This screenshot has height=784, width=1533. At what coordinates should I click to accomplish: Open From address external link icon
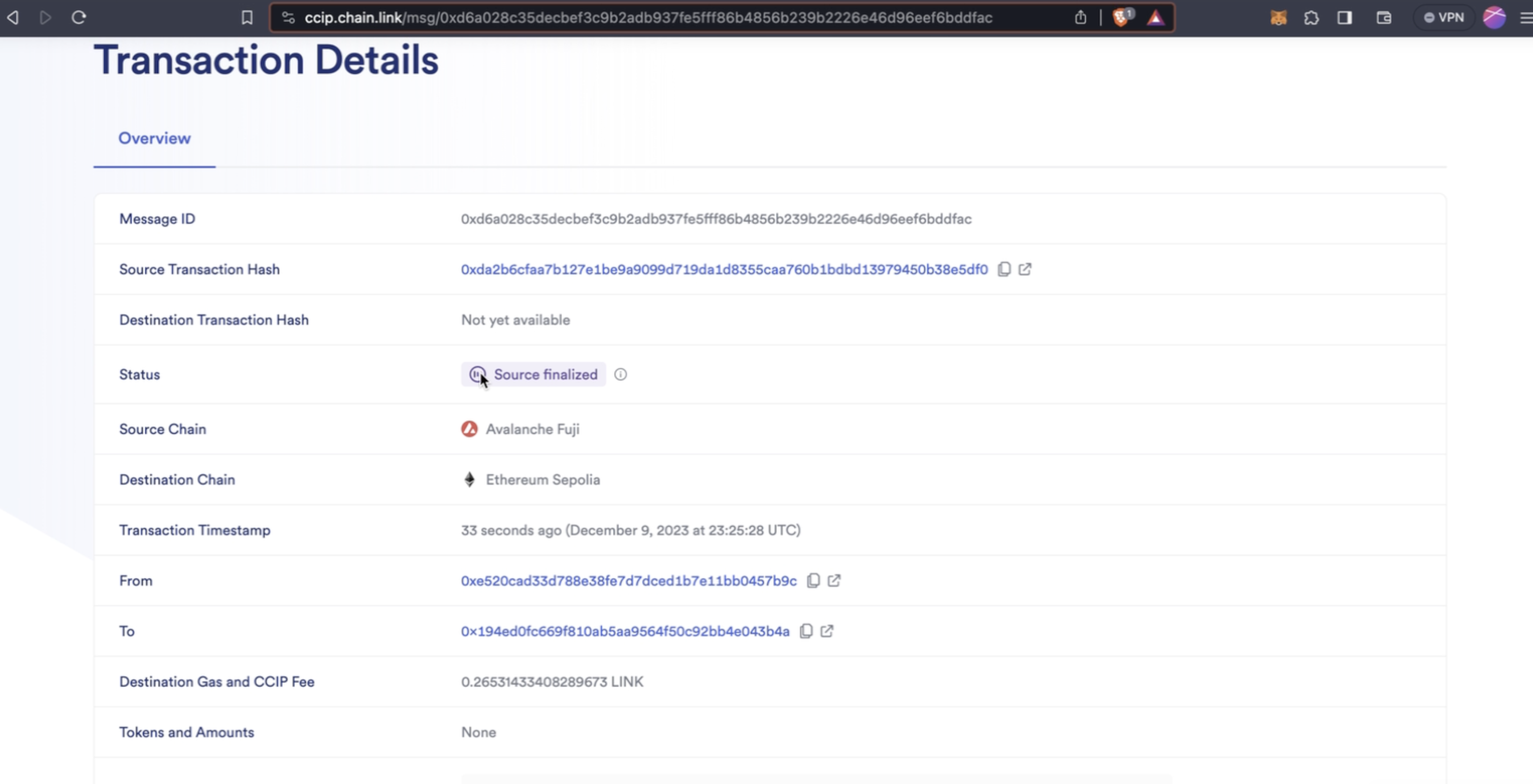(x=834, y=581)
